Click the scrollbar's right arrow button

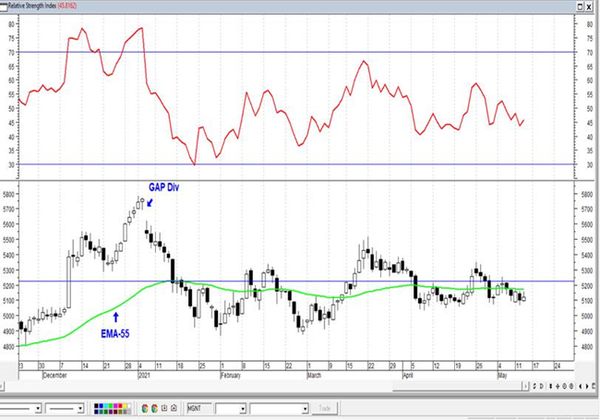point(525,386)
